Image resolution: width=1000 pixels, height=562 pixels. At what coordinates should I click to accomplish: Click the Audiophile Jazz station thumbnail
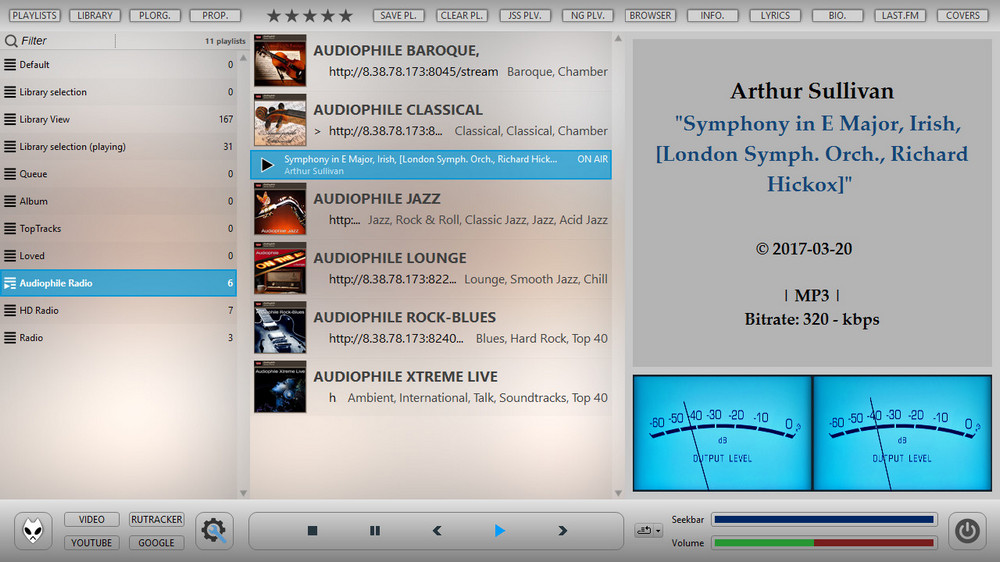click(280, 209)
